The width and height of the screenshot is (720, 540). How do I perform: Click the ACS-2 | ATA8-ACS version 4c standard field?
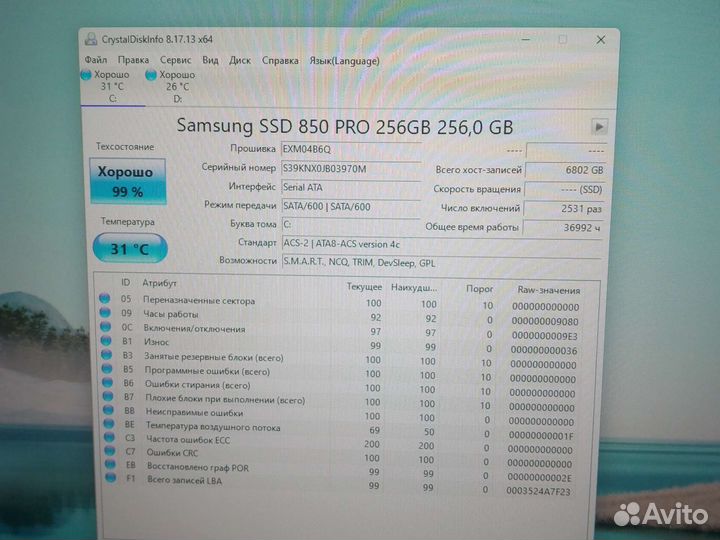tap(442, 244)
